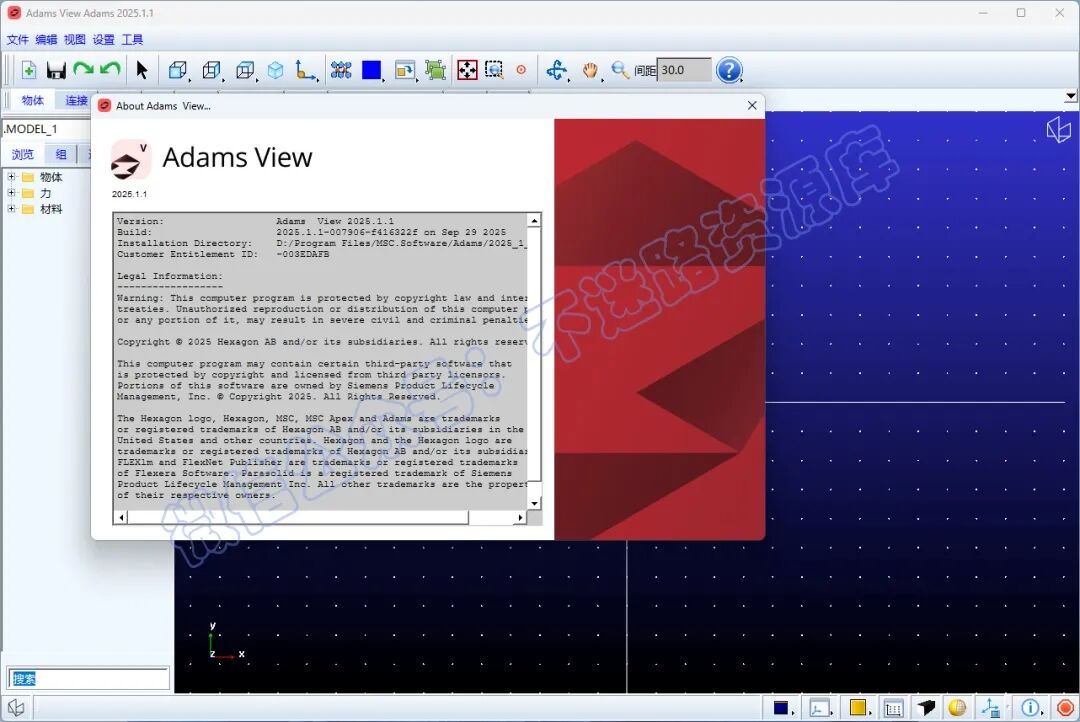Save the database with the floppy disk icon
This screenshot has height=722, width=1080.
click(56, 70)
